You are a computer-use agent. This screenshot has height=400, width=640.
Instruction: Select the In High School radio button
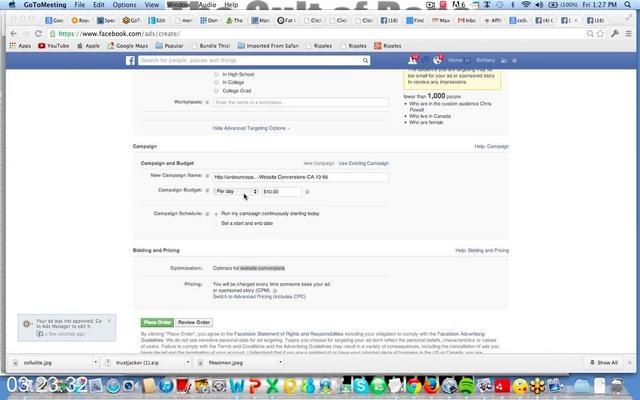point(216,74)
